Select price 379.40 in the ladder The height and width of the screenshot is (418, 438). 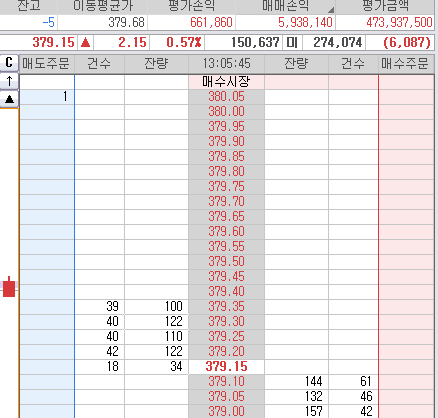point(226,292)
